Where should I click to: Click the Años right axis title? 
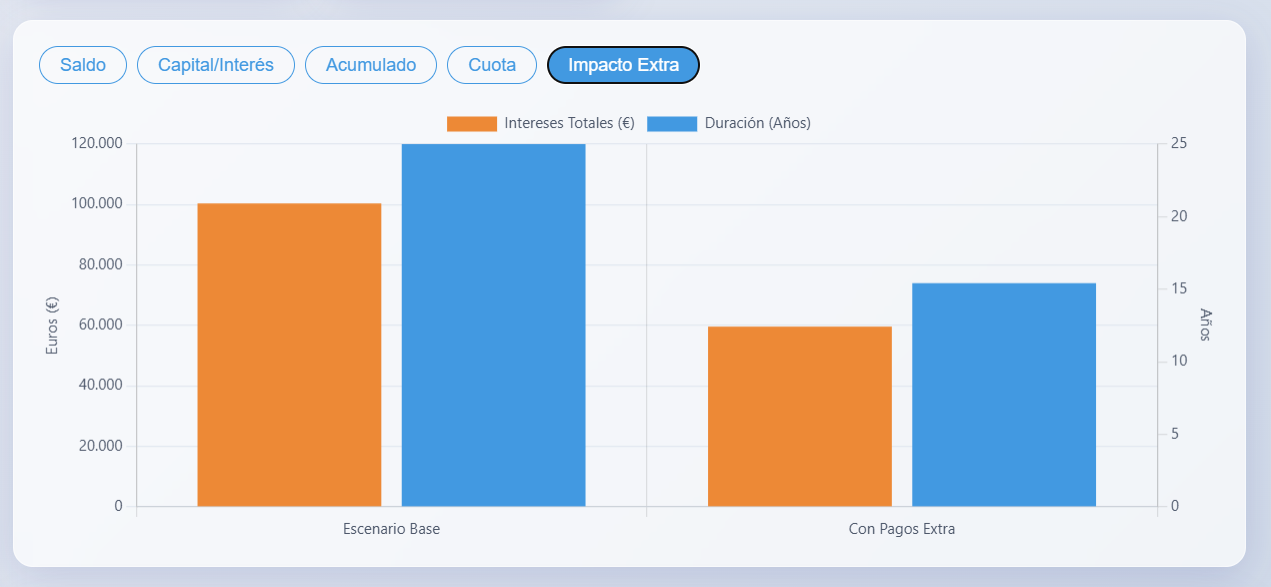1205,325
